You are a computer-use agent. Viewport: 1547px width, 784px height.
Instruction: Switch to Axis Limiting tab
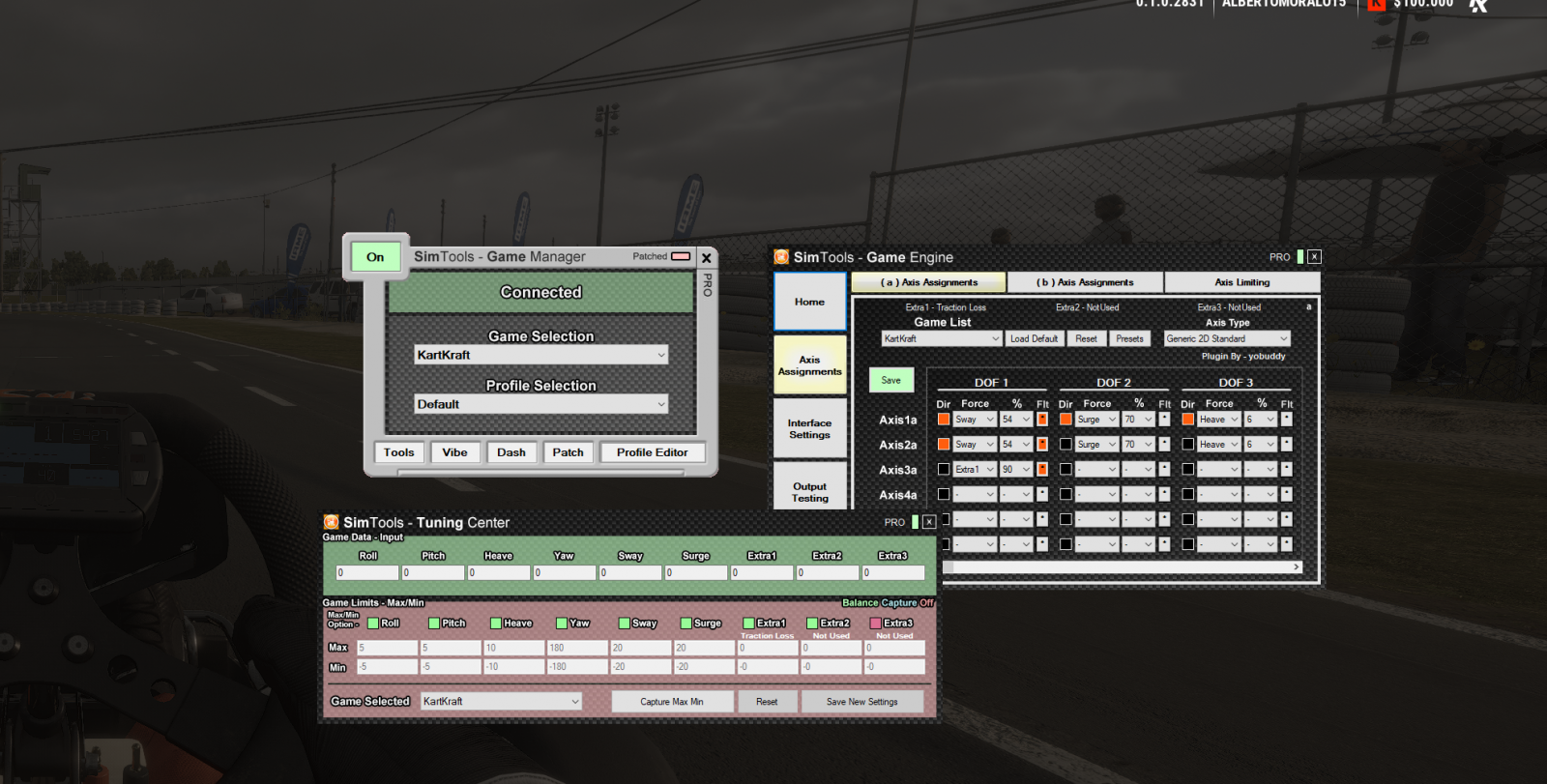pos(1242,282)
